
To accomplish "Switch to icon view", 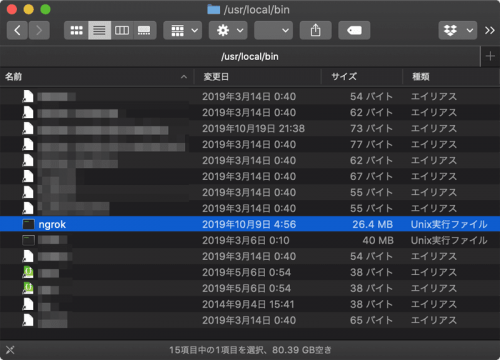I will click(x=76, y=30).
